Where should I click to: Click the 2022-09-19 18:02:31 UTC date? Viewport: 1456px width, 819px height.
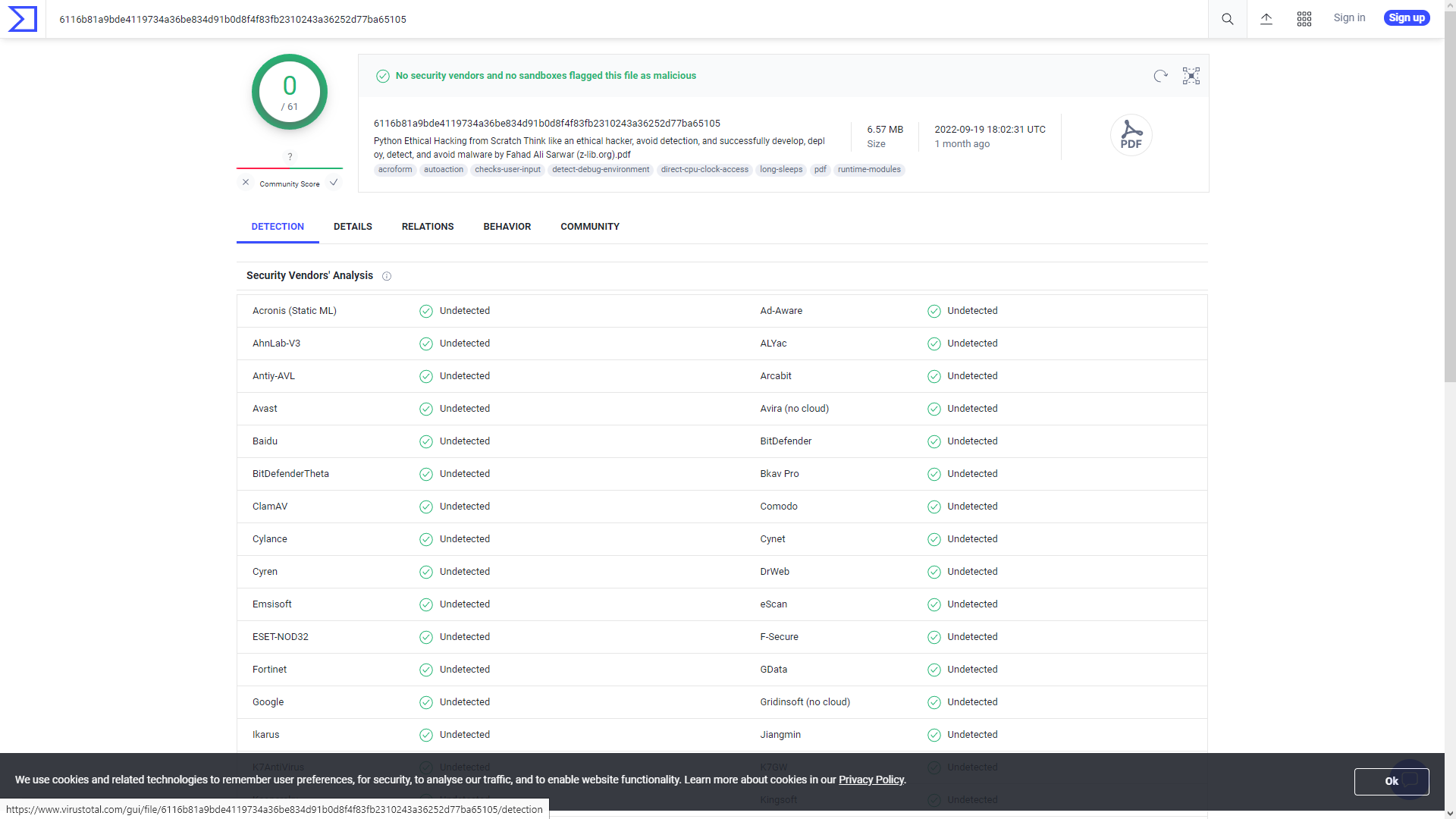coord(990,130)
